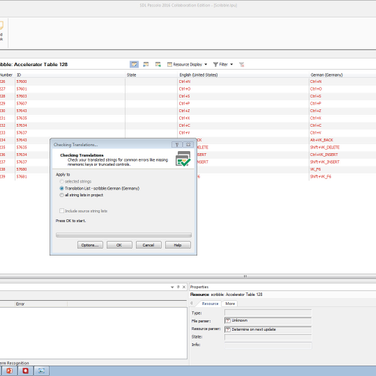This screenshot has width=376, height=376.
Task: Open Resource parser combo 'Determine on next update'
Action: click(268, 329)
